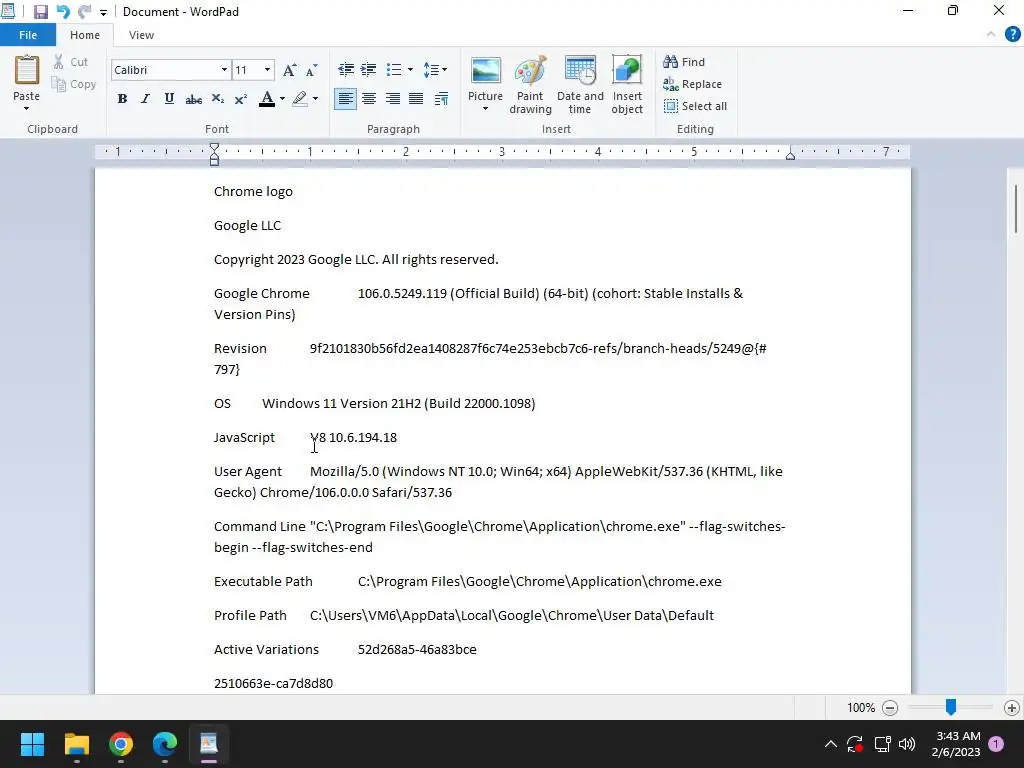
Task: Show hidden system tray icons
Action: pyautogui.click(x=831, y=744)
